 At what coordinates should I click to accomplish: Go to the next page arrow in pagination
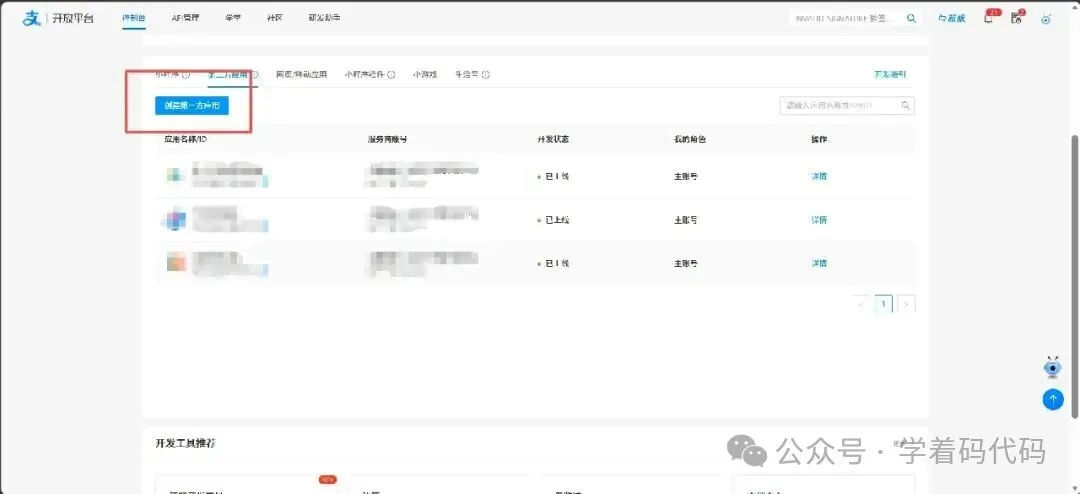point(907,304)
